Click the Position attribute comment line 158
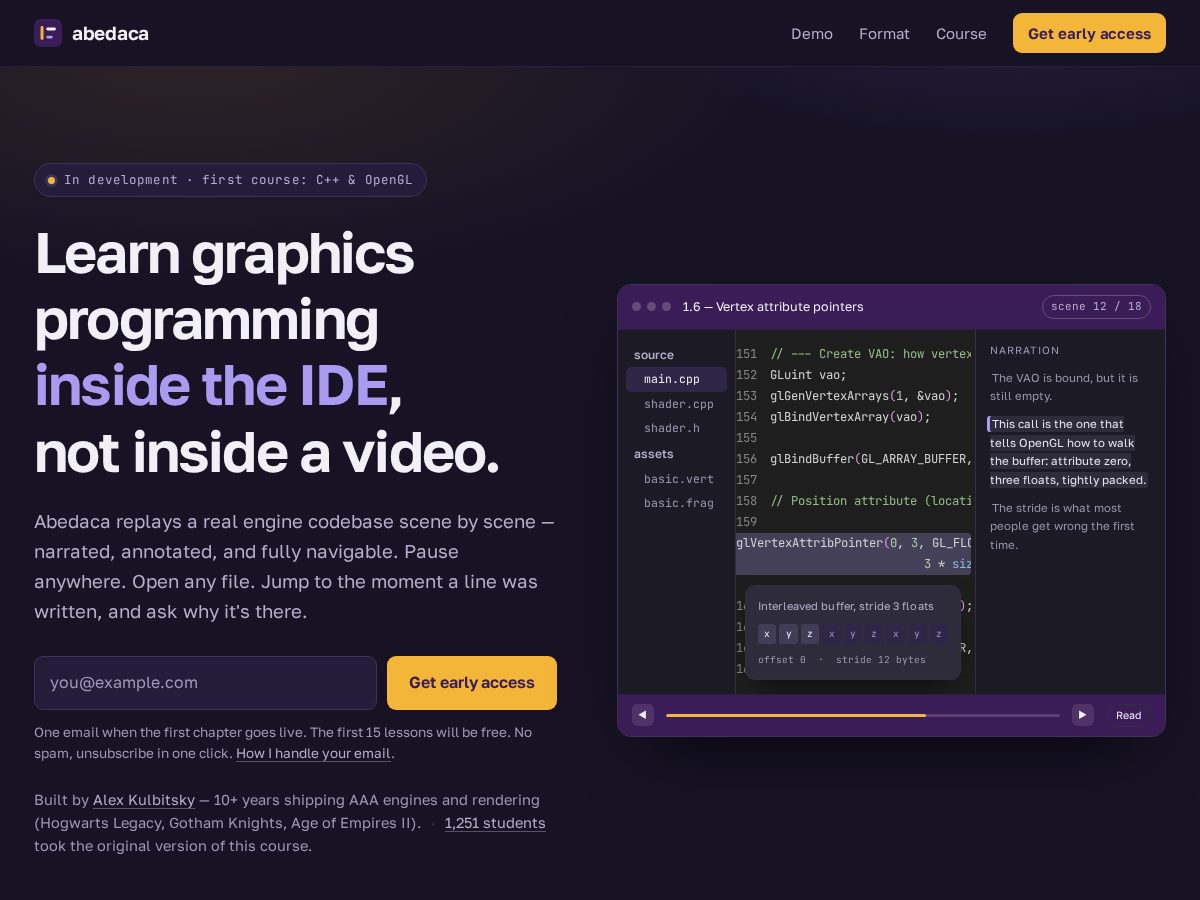1200x900 pixels. click(853, 501)
